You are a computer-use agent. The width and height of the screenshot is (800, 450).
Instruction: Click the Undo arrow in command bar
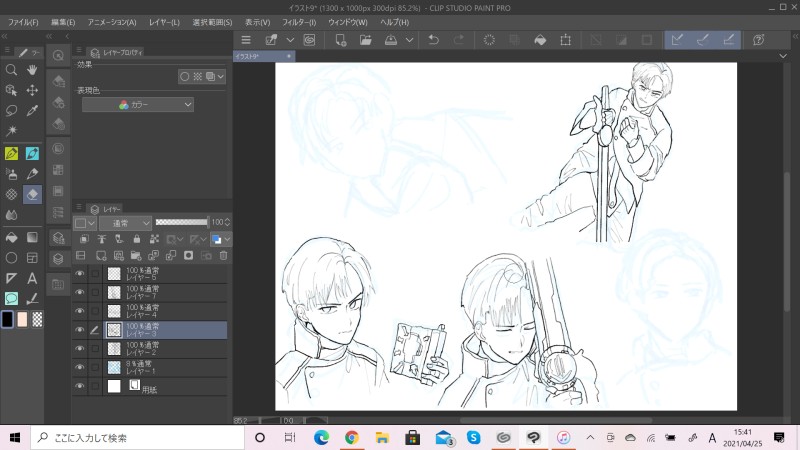click(433, 40)
